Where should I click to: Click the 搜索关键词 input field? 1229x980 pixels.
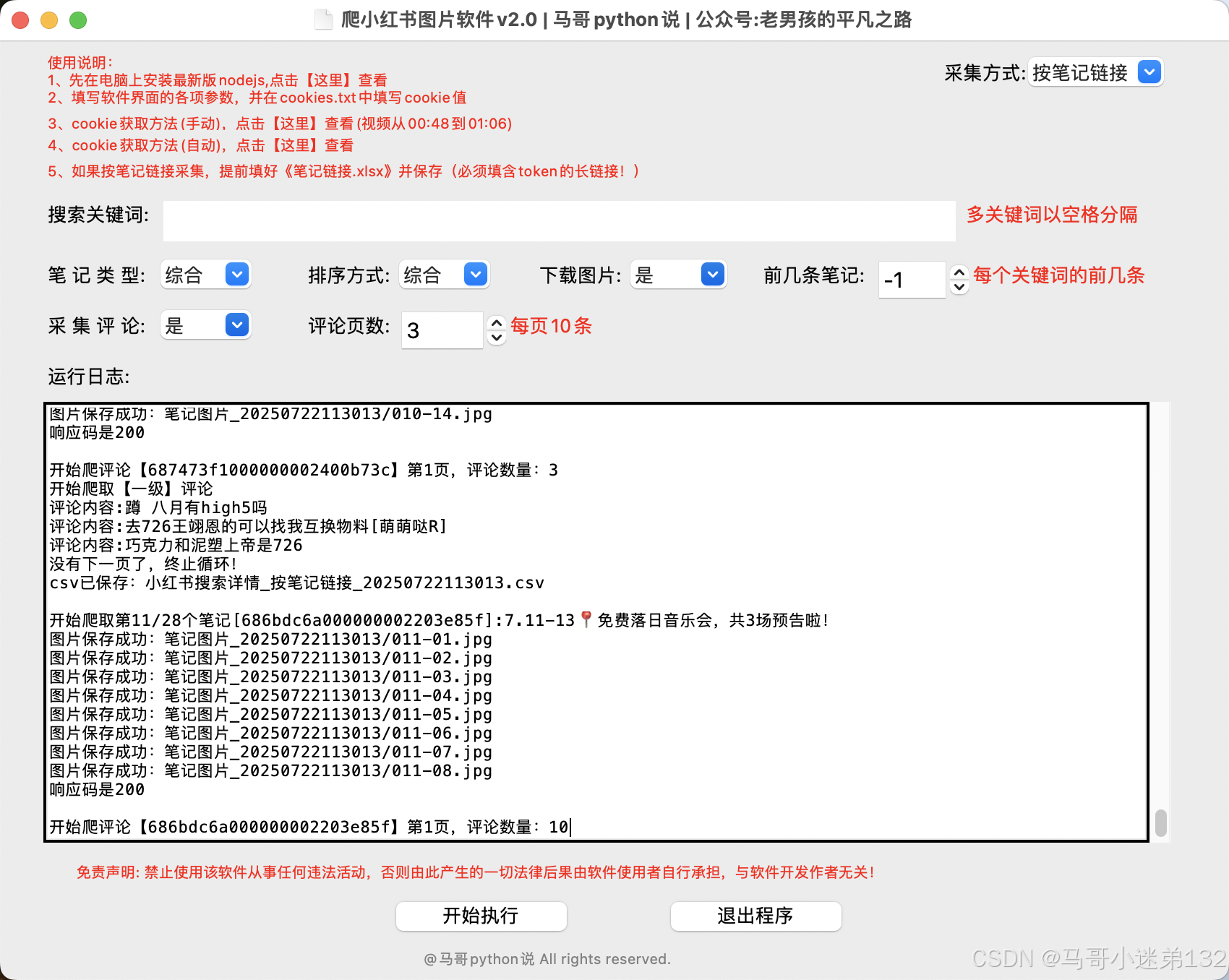tap(559, 220)
